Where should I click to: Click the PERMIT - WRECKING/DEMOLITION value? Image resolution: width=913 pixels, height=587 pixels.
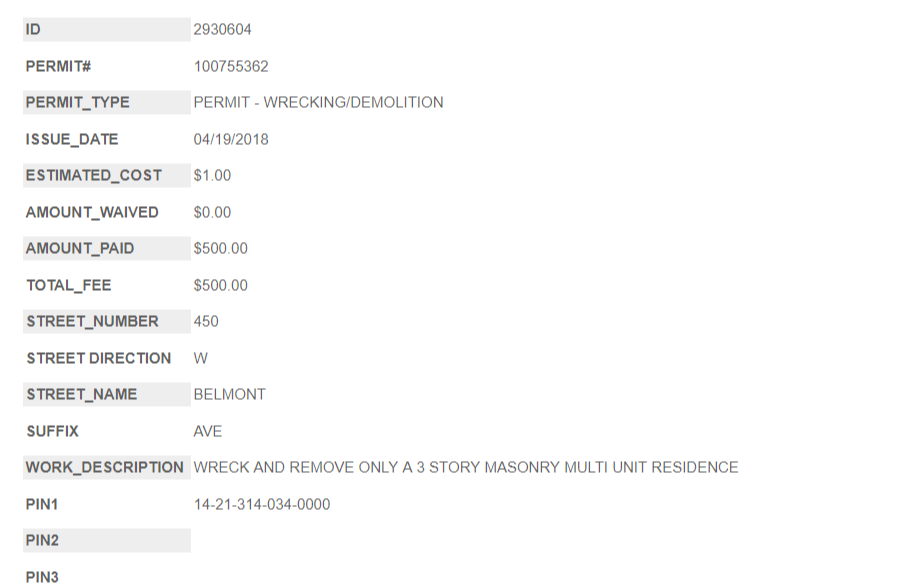[x=318, y=103]
